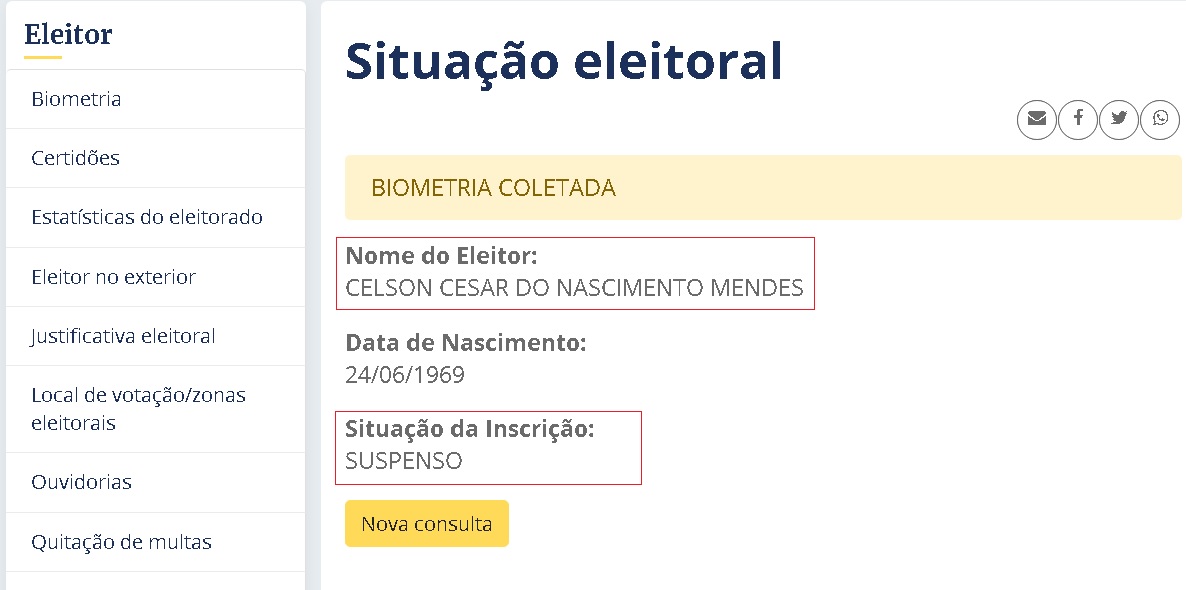The height and width of the screenshot is (590, 1186).
Task: Share via WhatsApp icon
Action: pos(1160,119)
